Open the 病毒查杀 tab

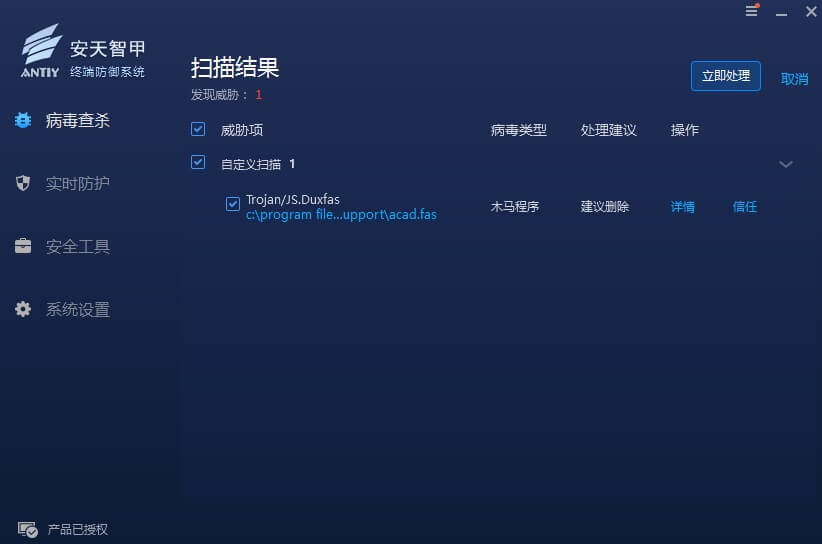(77, 121)
